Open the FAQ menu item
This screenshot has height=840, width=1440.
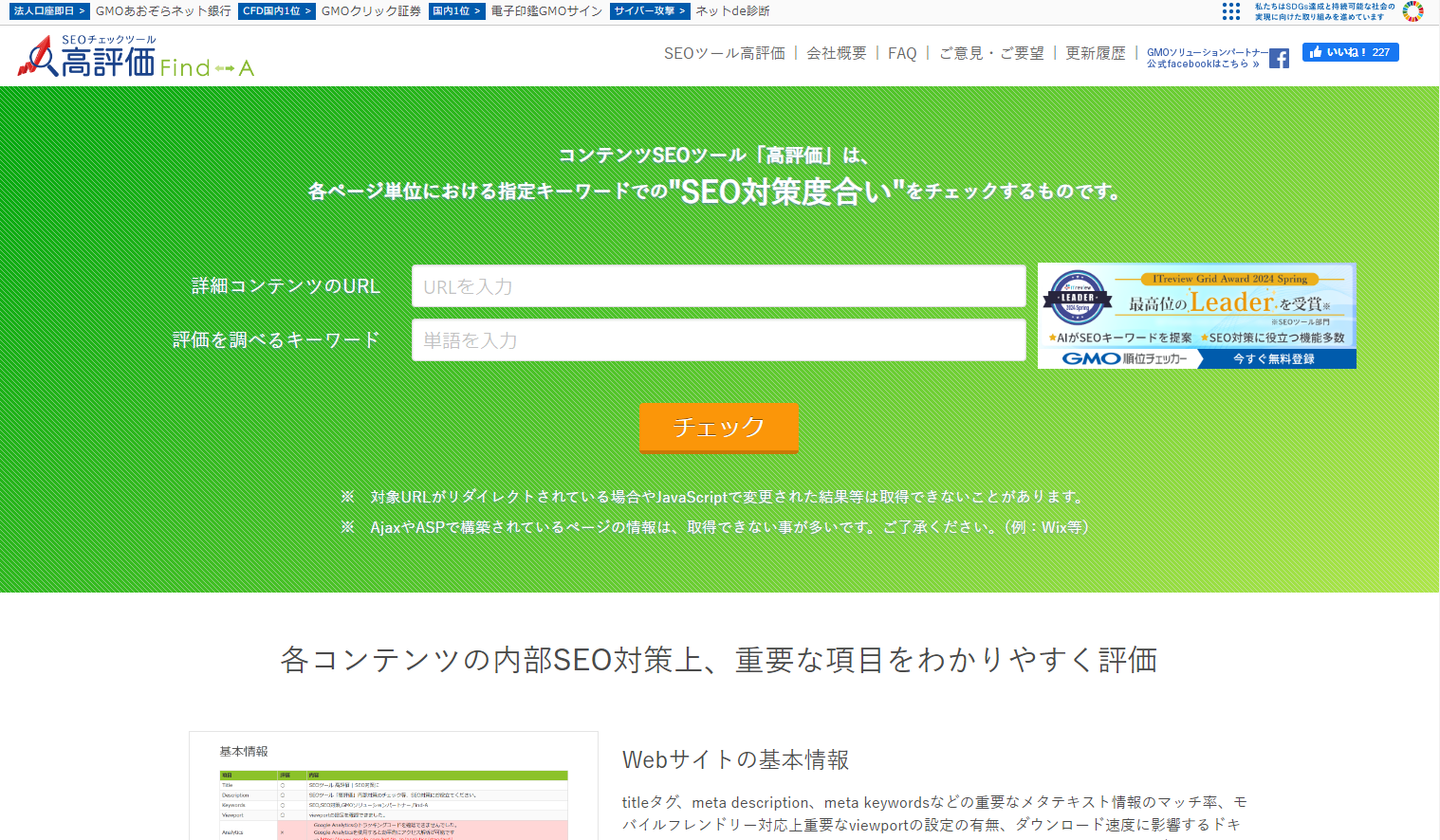pos(902,53)
